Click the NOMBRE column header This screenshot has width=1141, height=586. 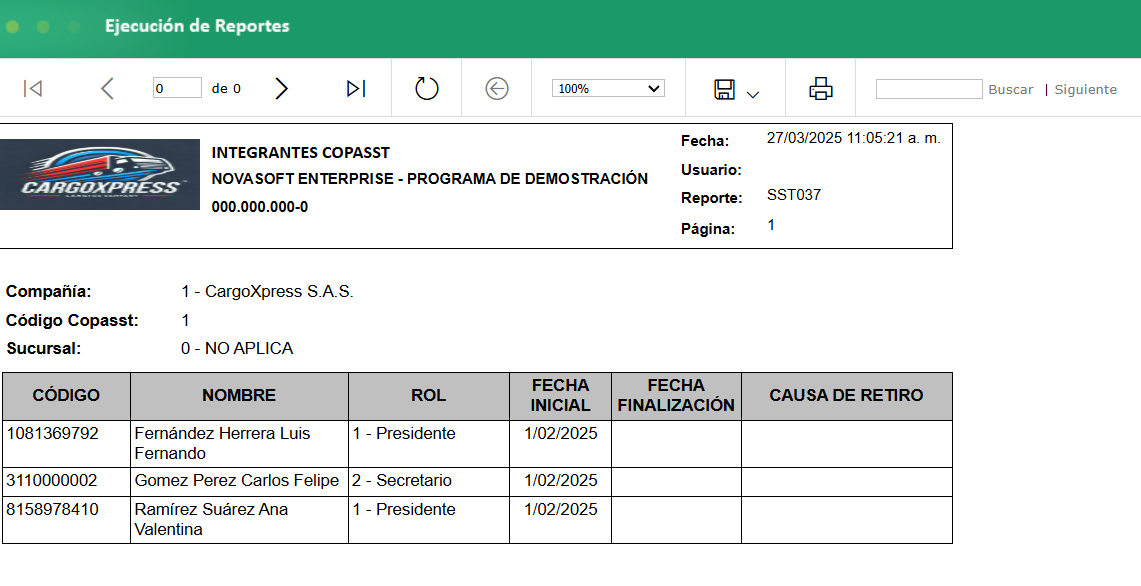pyautogui.click(x=238, y=395)
